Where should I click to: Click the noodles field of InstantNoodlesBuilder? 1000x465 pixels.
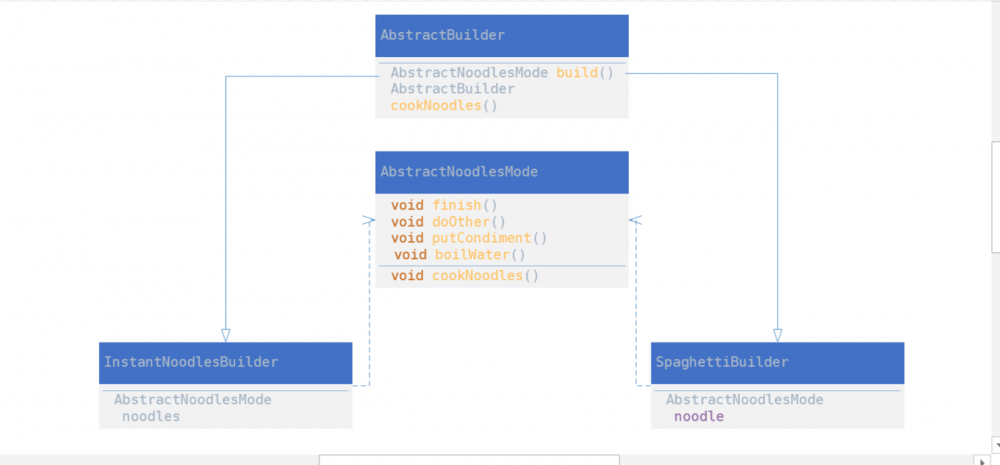pyautogui.click(x=151, y=416)
